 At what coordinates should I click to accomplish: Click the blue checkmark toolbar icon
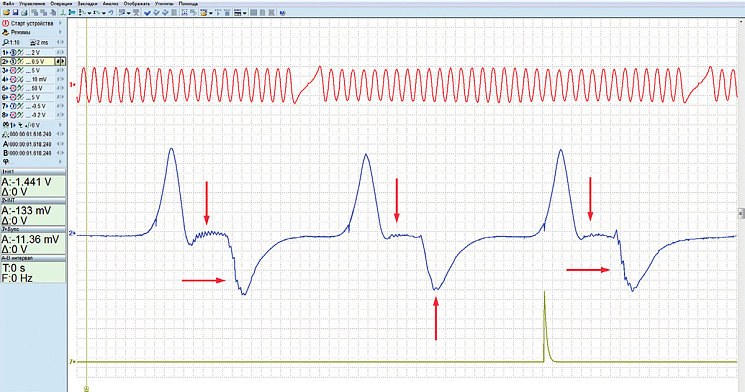coord(147,13)
